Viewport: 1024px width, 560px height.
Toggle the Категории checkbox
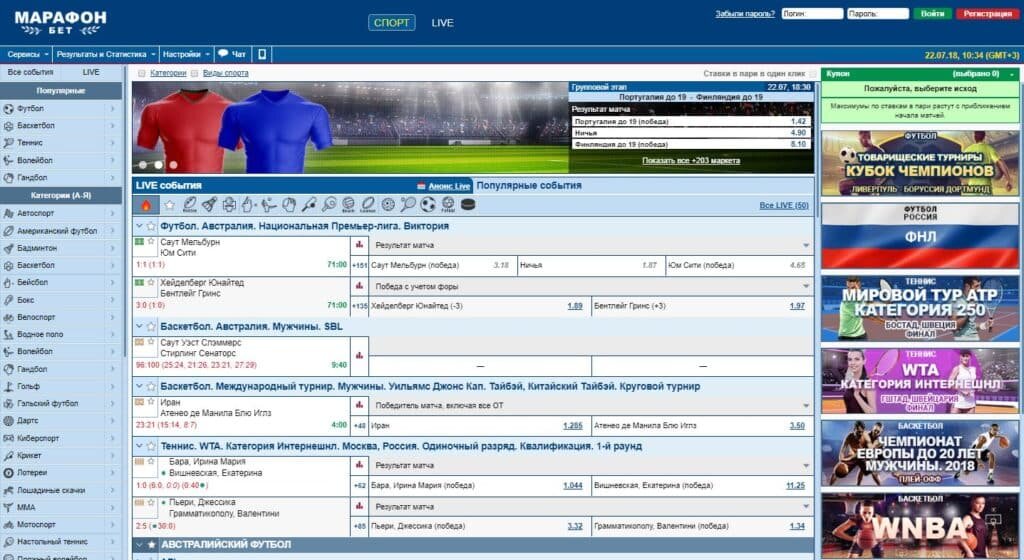[141, 73]
